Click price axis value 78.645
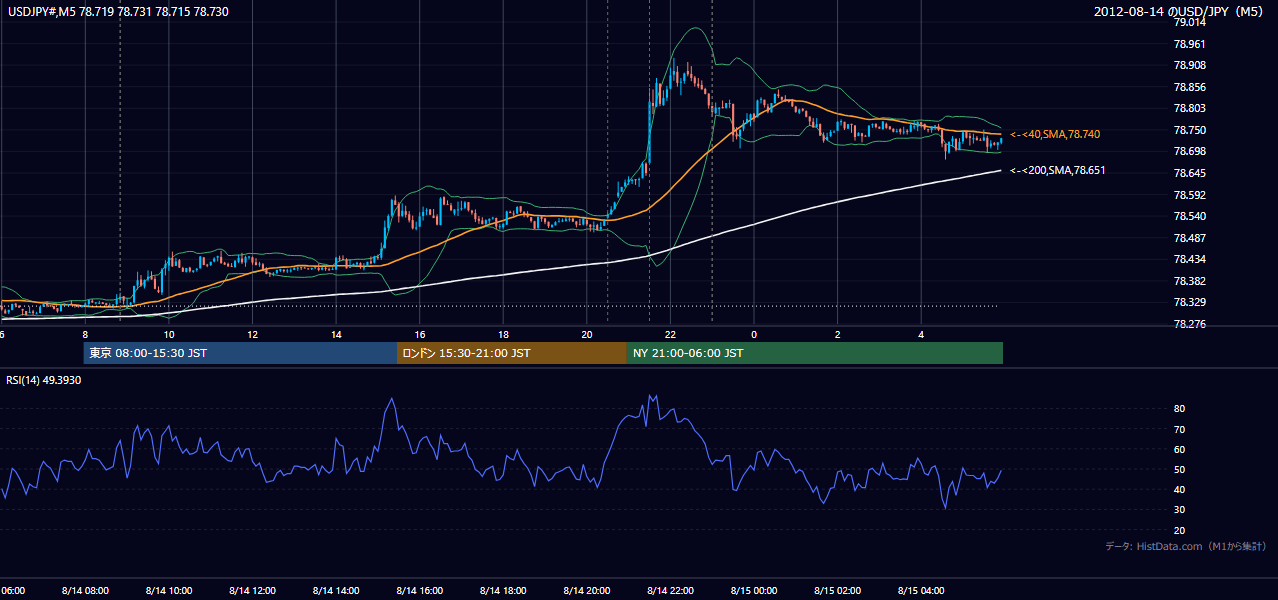The width and height of the screenshot is (1278, 600). click(1190, 173)
